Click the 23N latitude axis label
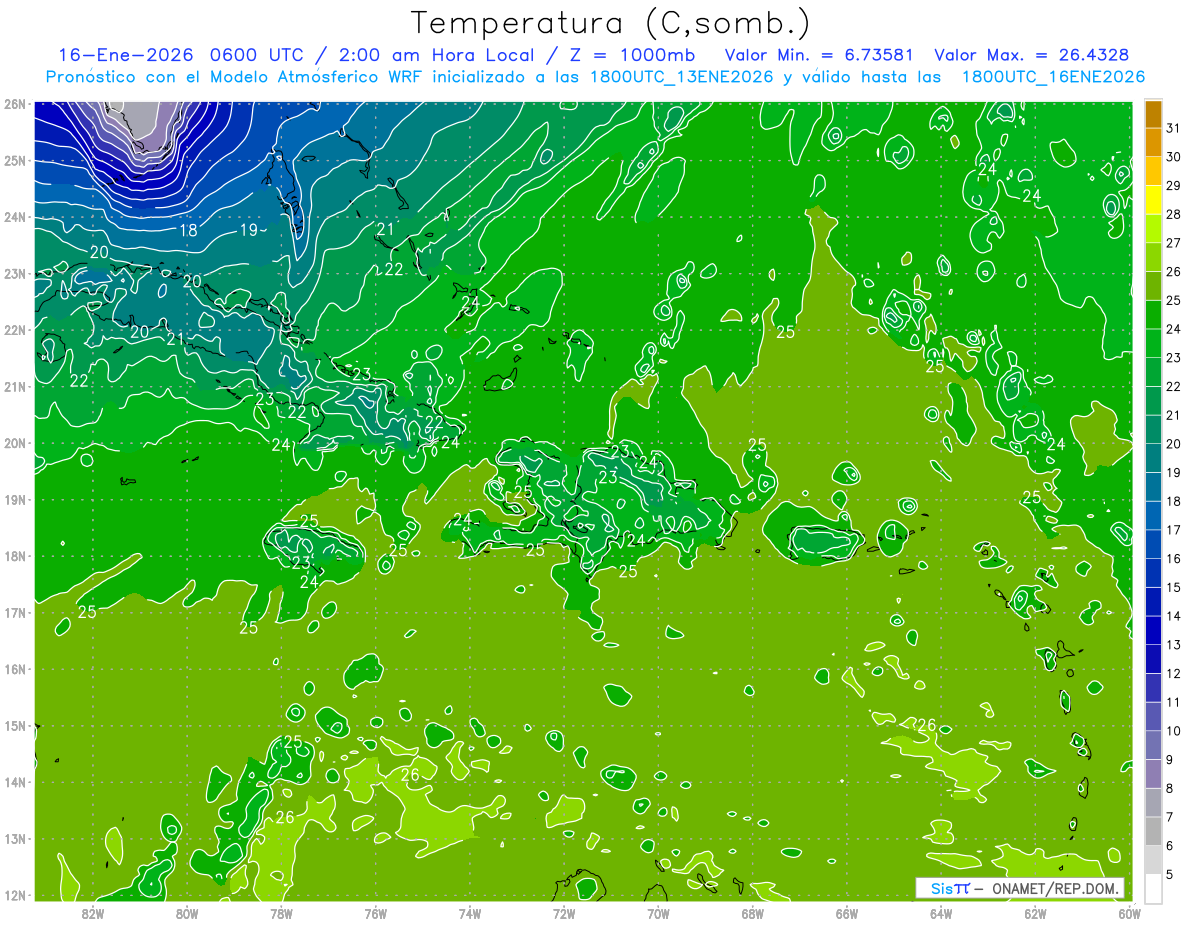 [15, 274]
